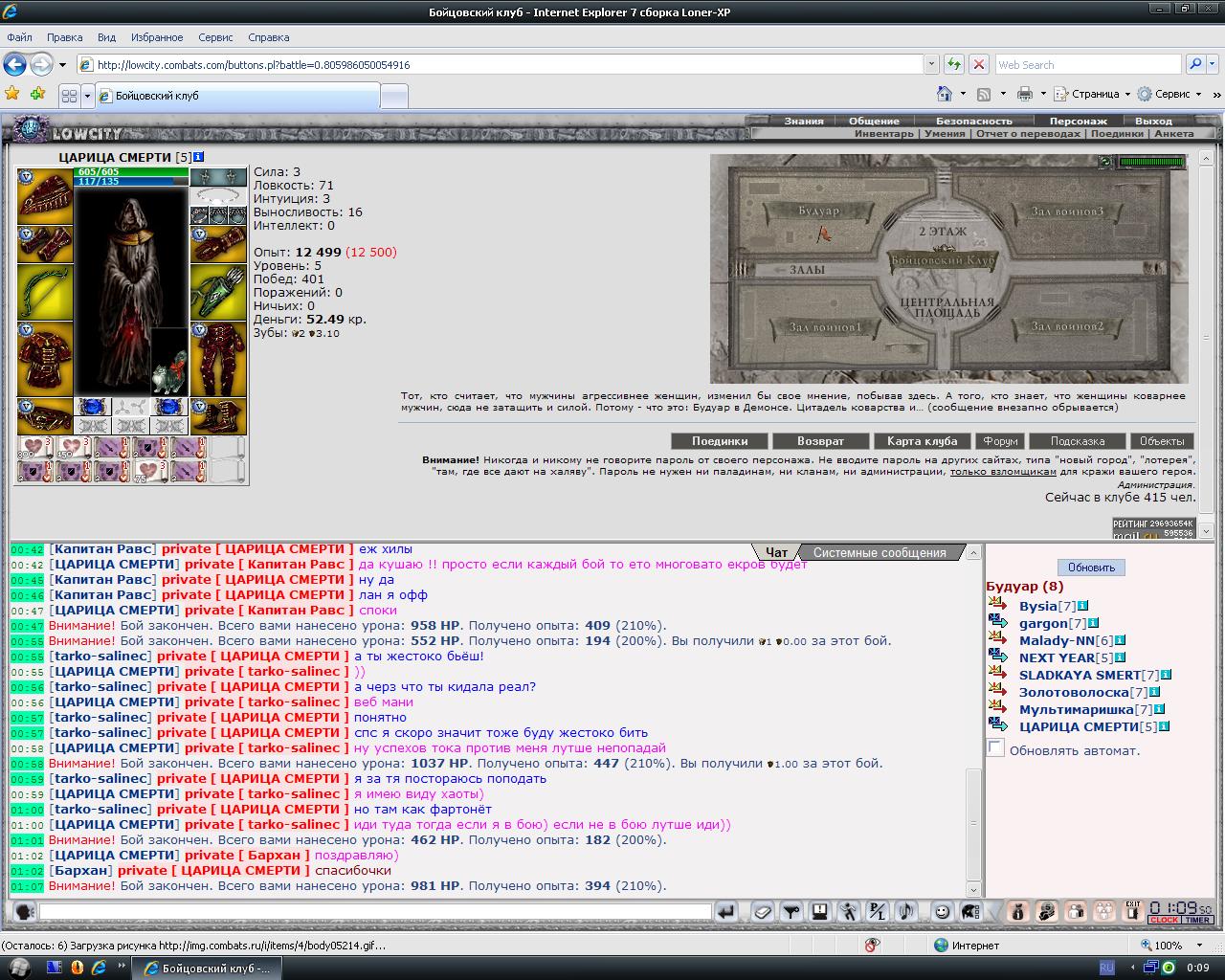
Task: Click the necklace equipment slot
Action: (218, 196)
